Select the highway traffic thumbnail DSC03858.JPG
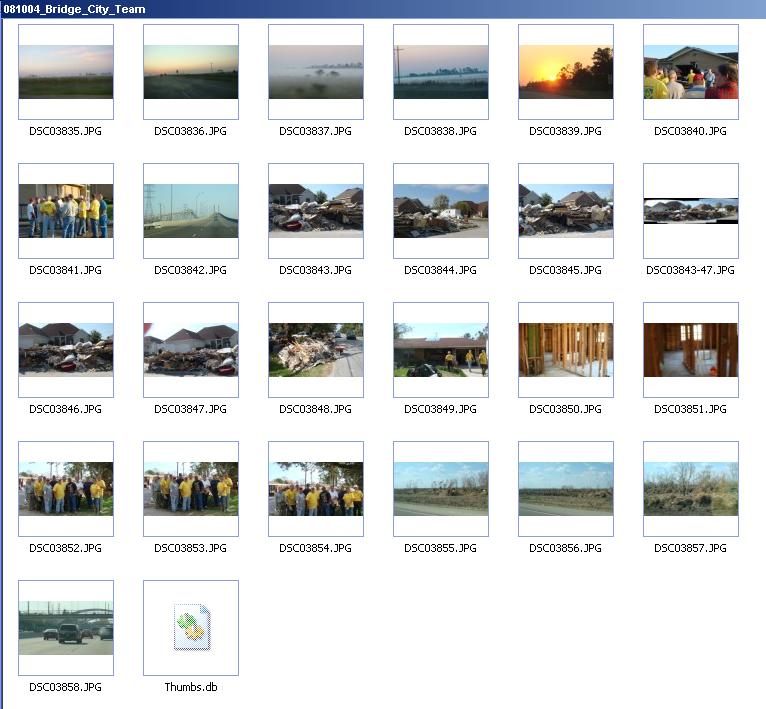Screen dimensions: 766x709 [x=66, y=628]
